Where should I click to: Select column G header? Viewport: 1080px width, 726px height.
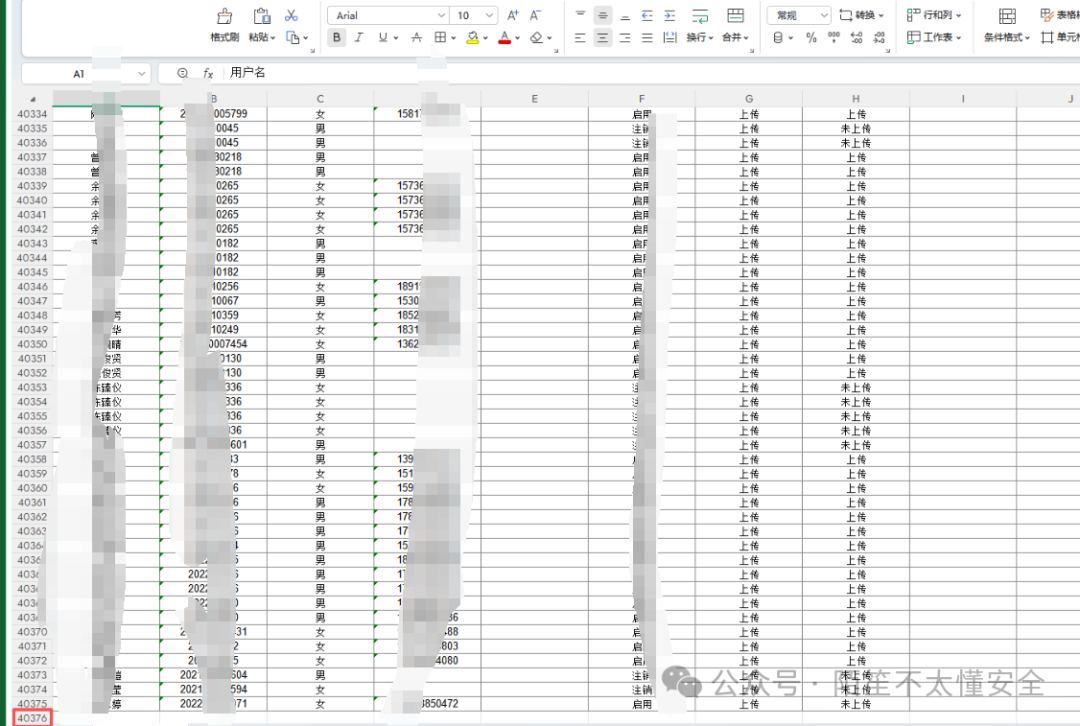(749, 98)
